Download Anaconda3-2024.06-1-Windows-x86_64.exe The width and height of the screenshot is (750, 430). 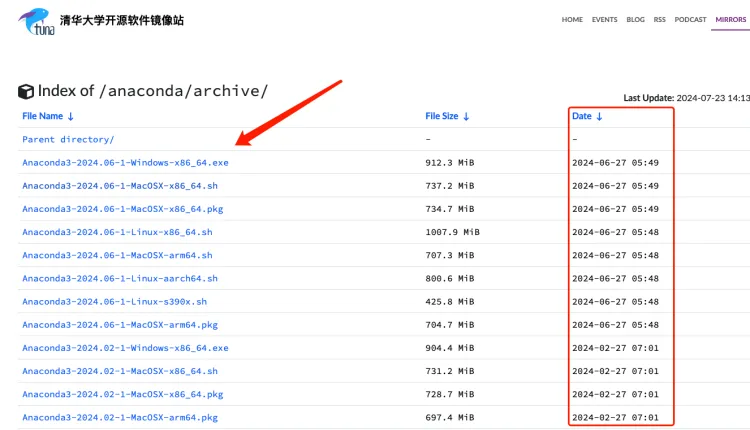click(125, 163)
